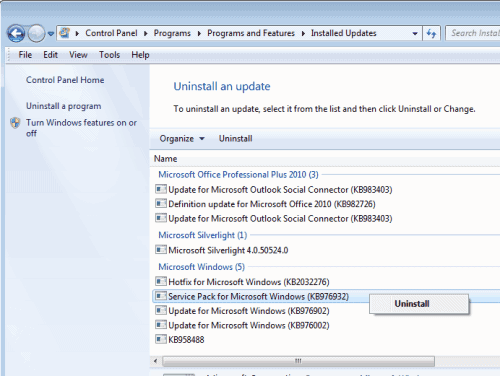Collapse the Microsoft Silverlight group
The height and width of the screenshot is (376, 500).
click(202, 235)
